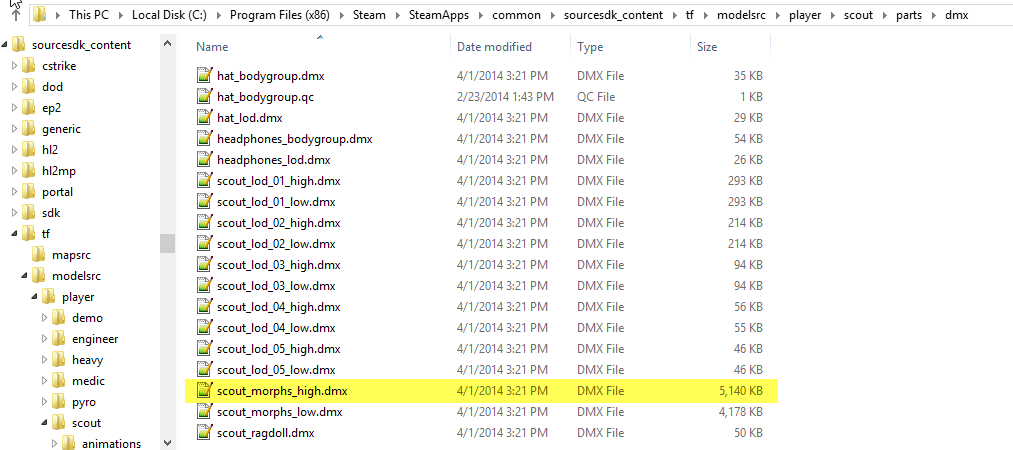Image resolution: width=1013 pixels, height=450 pixels.
Task: Sort files by Type column
Action: [590, 46]
